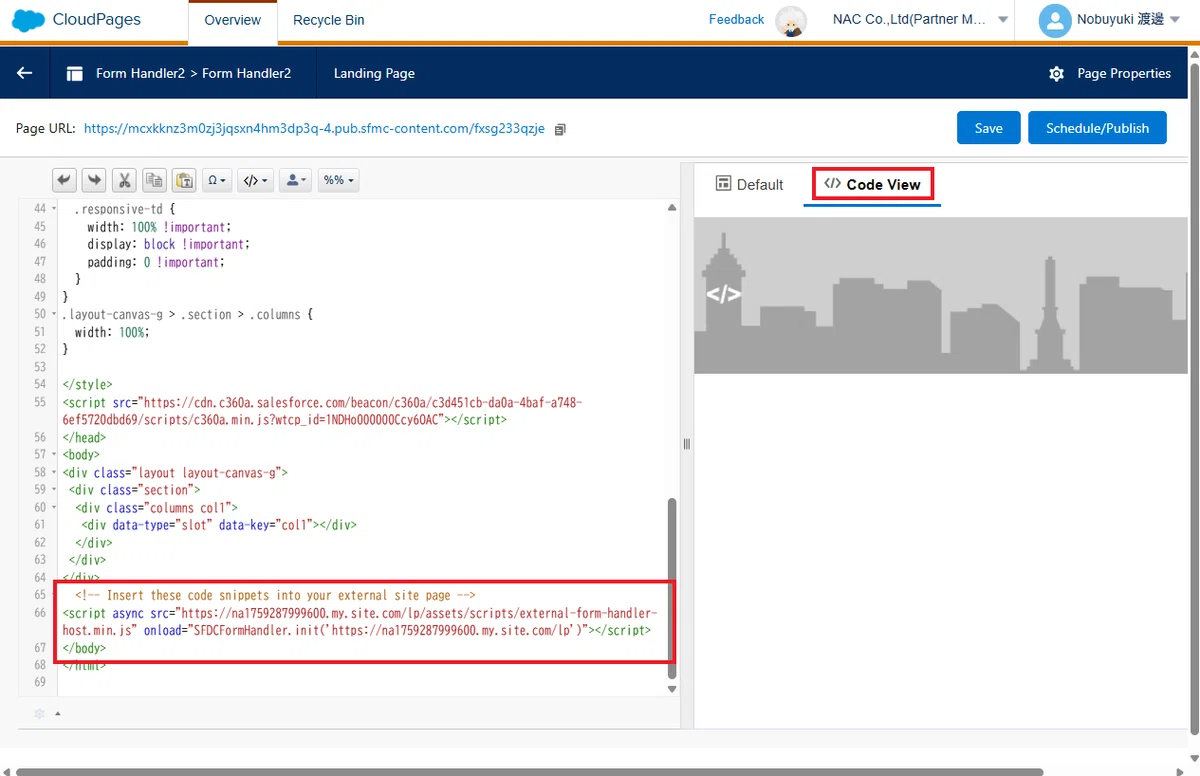
Task: Click the </head> tag on line 56
Action: coord(84,437)
